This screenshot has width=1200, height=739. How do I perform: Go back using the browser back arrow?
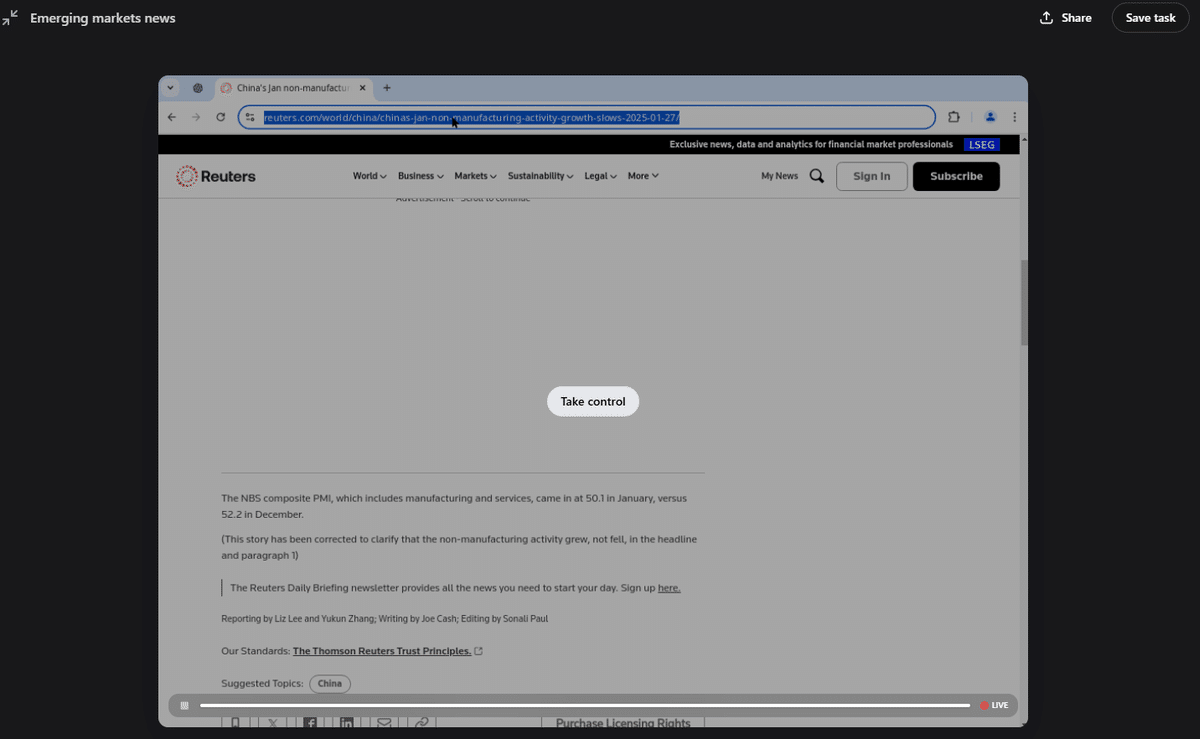171,117
